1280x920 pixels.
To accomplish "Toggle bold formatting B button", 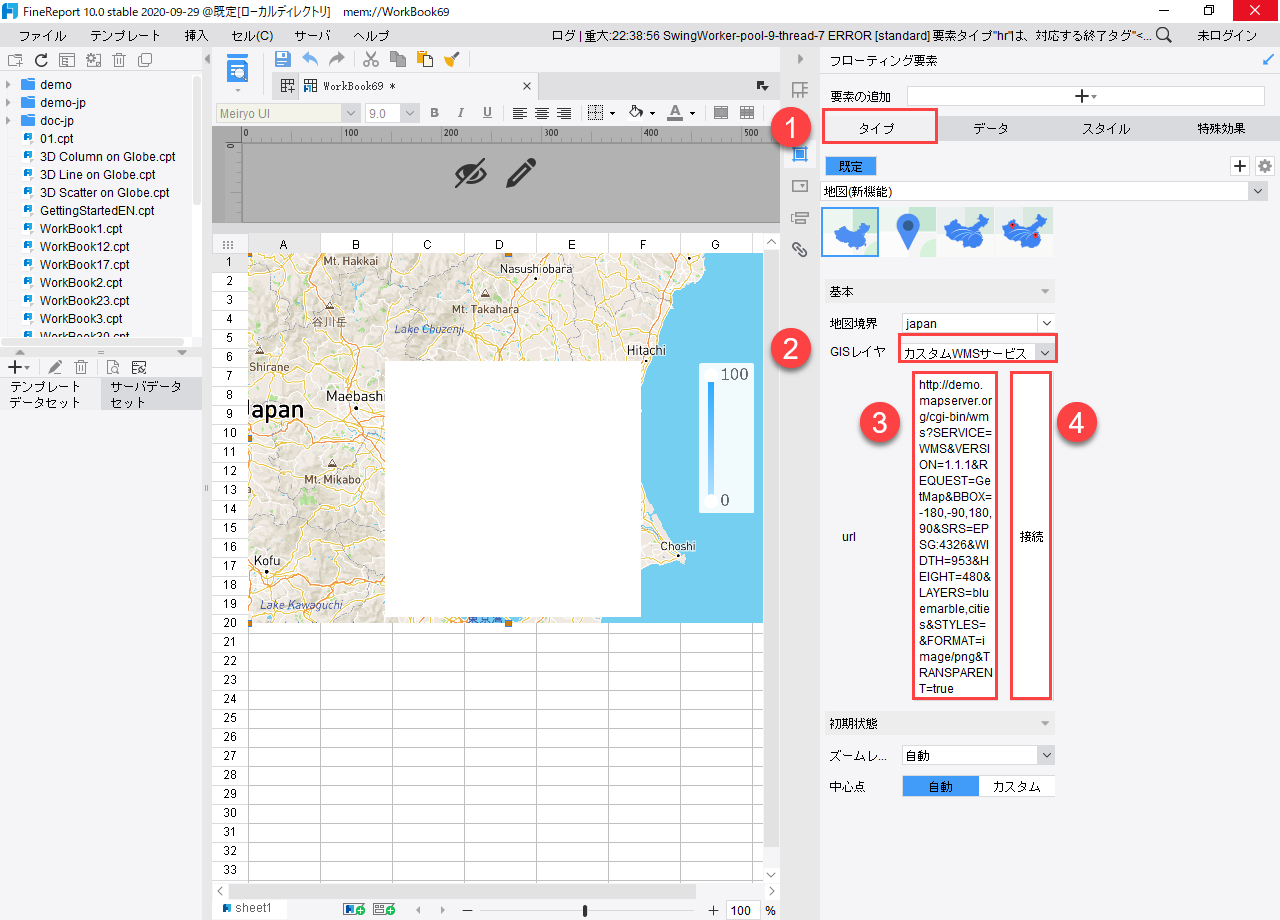I will click(x=435, y=113).
